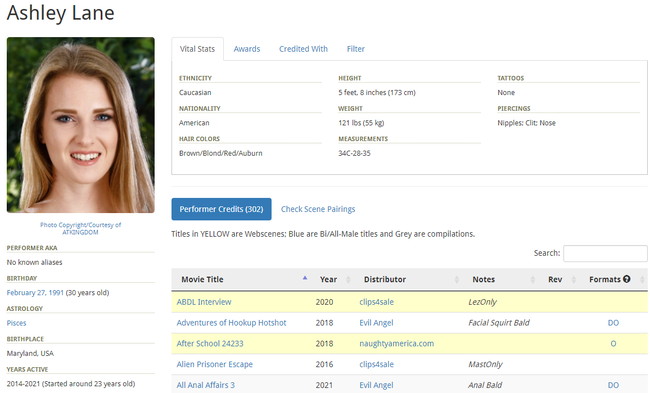650x393 pixels.
Task: Open the naughtyamerica.com distributor link
Action: coord(397,343)
